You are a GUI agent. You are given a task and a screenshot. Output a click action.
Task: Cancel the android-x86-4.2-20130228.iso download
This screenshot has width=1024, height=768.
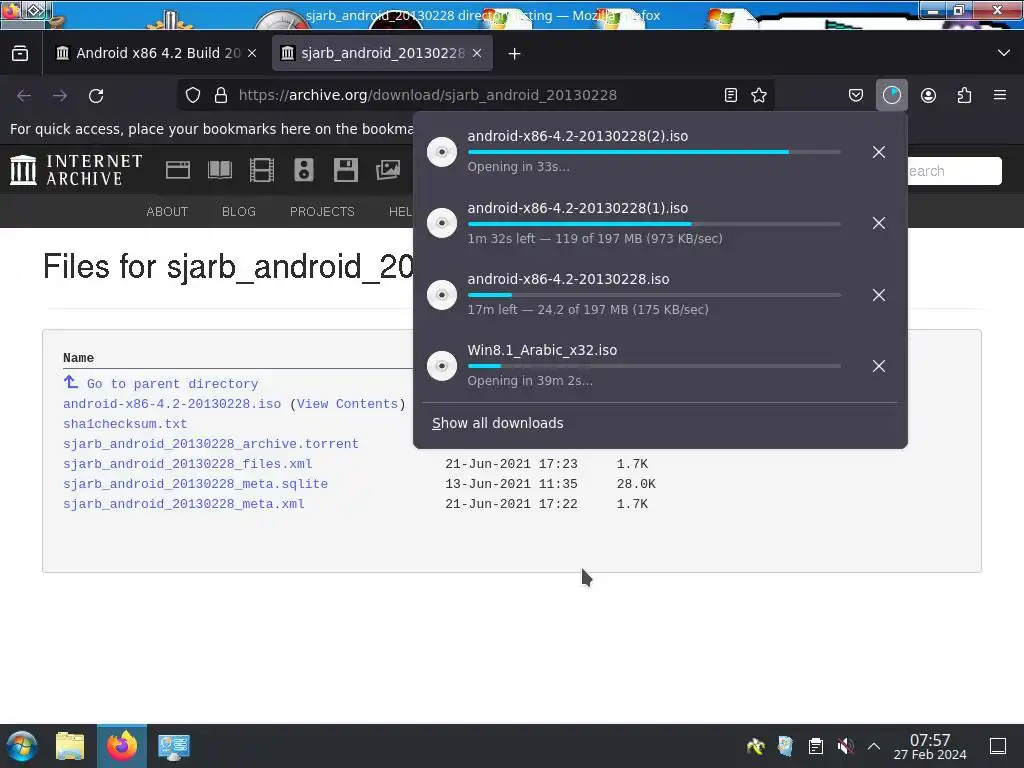tap(879, 295)
